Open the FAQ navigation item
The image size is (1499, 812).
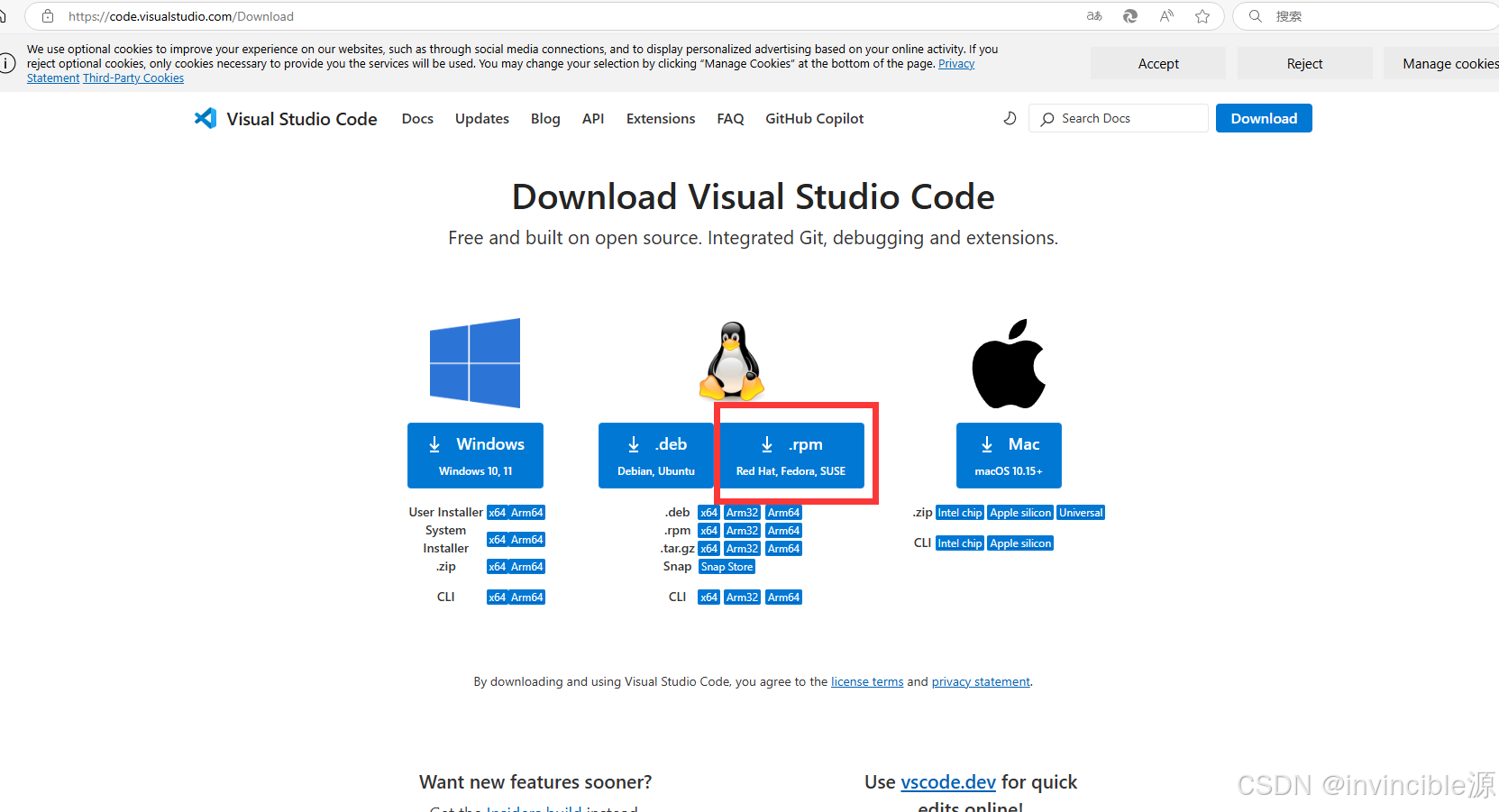(730, 119)
